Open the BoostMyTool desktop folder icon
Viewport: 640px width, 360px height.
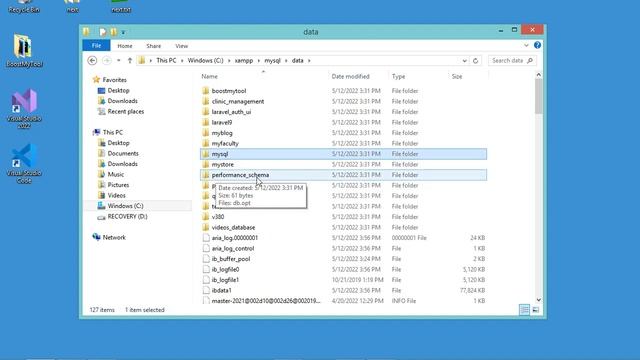[24, 51]
